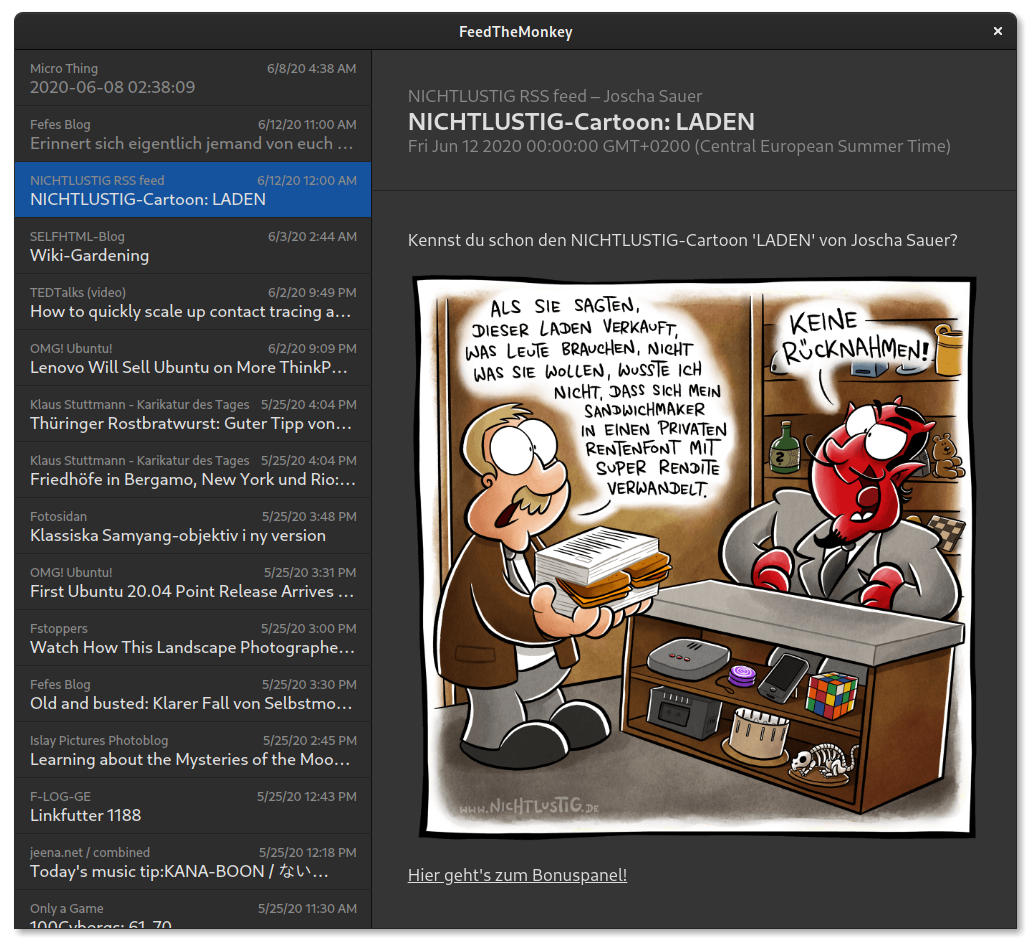Select Fstoppers 'Watch How This Landscape Photographe…'
Viewport: 1035px width, 947px height.
(193, 638)
